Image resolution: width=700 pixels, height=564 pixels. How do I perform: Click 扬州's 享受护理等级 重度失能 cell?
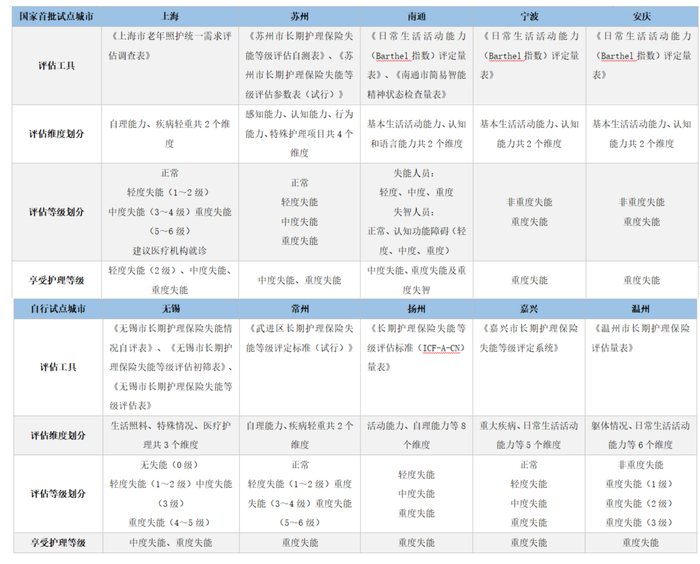pos(417,543)
